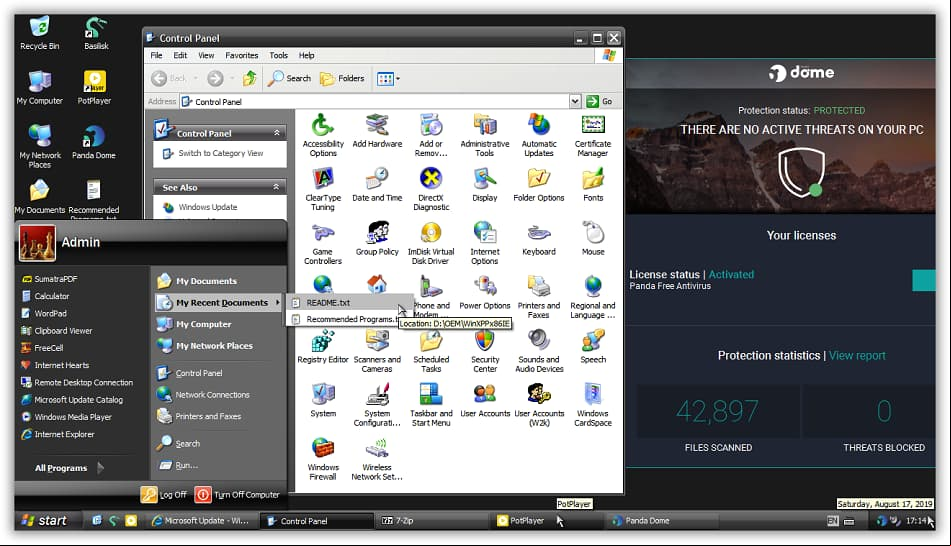Open Accessibility Options in Control Panel
951x546 pixels.
tap(323, 135)
